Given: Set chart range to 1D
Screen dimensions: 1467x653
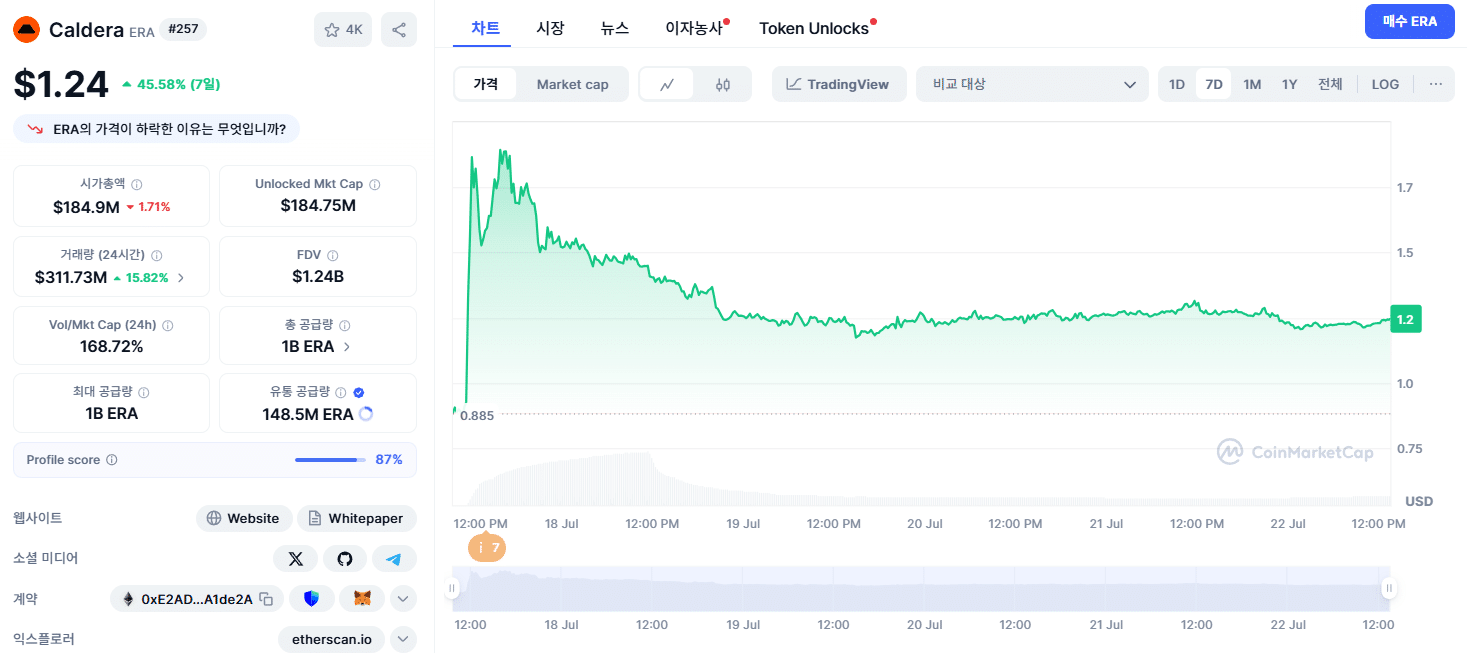Looking at the screenshot, I should pos(1177,84).
